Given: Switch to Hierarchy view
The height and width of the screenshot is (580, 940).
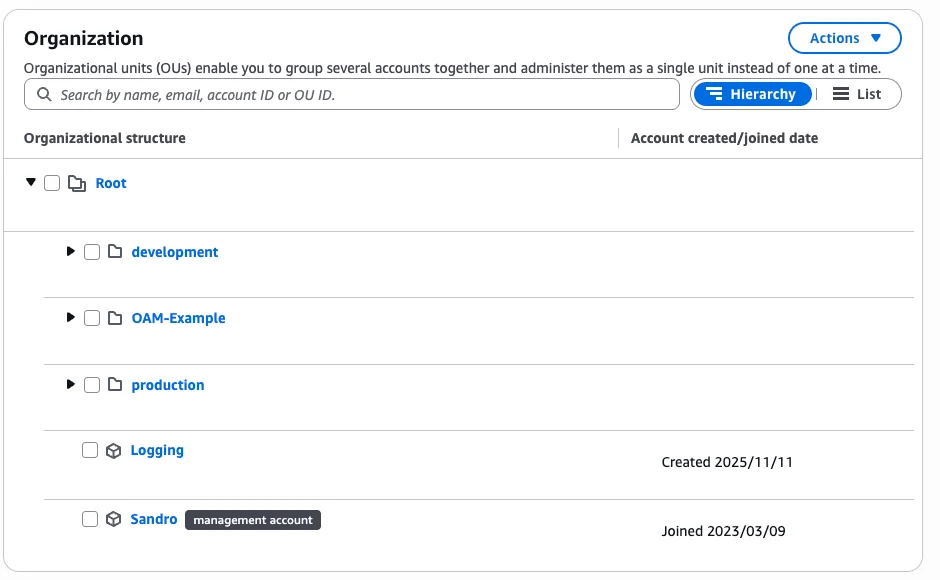Looking at the screenshot, I should (x=752, y=94).
